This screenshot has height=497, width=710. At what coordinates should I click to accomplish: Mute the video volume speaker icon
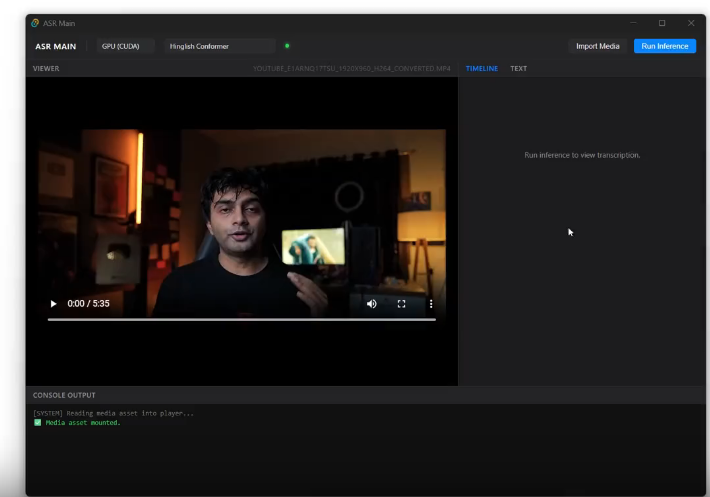[x=371, y=304]
